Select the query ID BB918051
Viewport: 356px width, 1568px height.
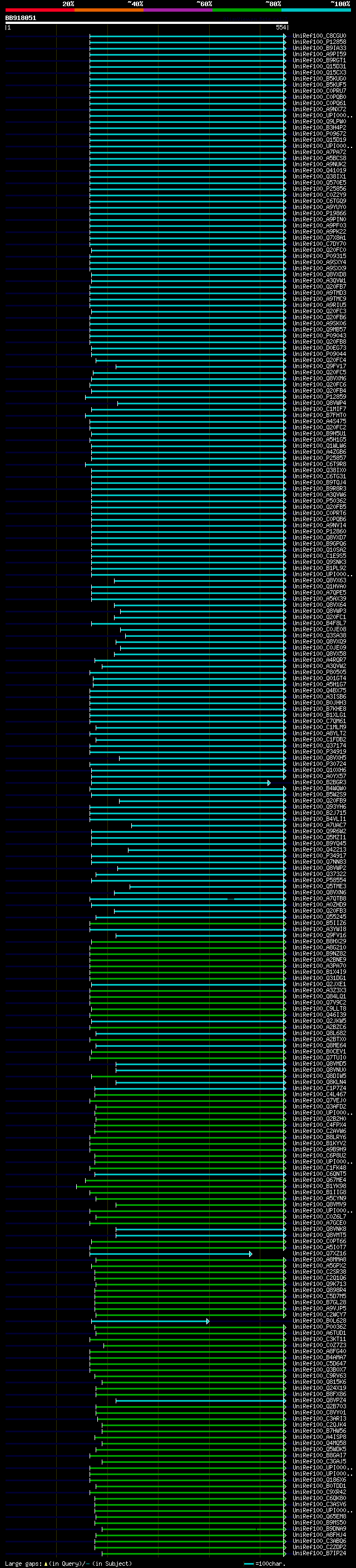21,18
